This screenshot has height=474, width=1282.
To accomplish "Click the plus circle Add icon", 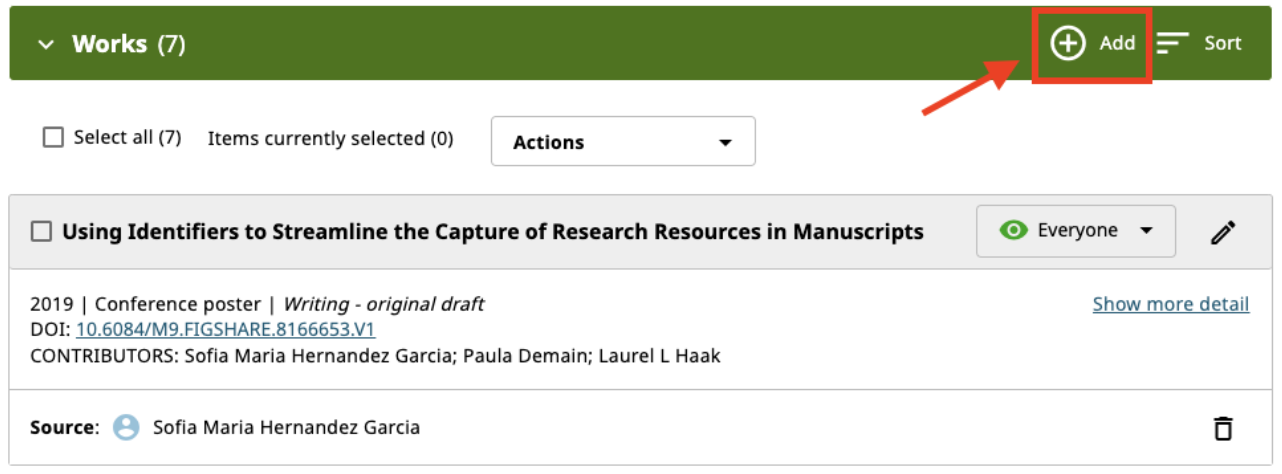I will [x=1068, y=43].
